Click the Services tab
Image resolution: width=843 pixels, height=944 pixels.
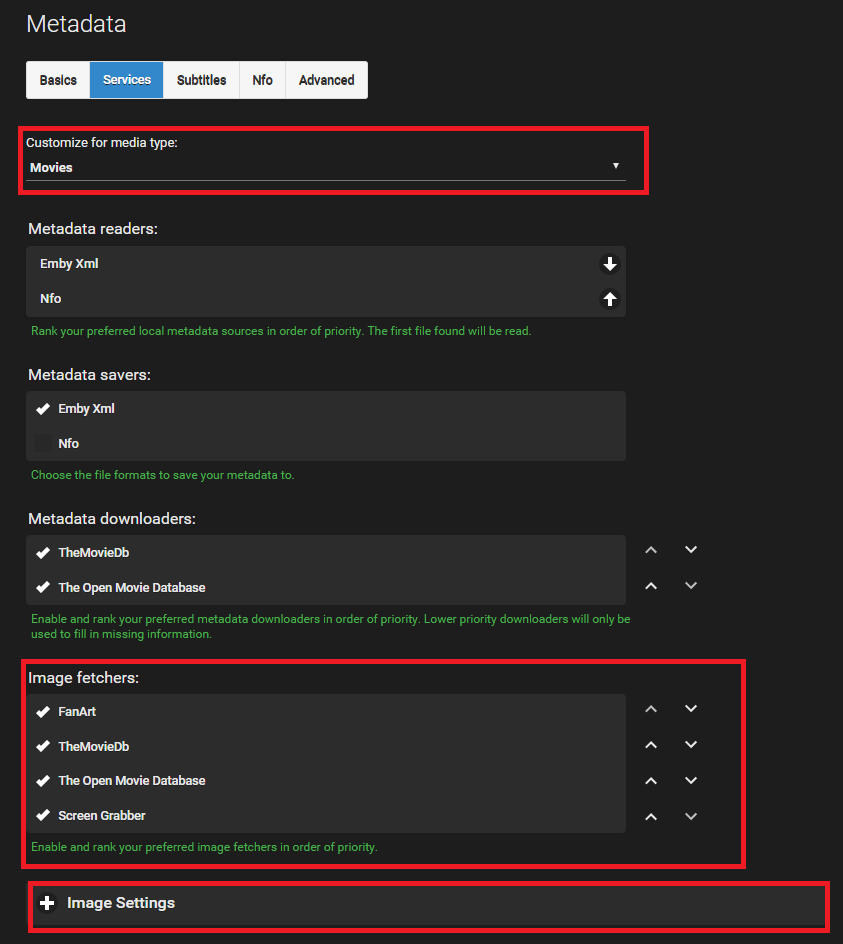[127, 80]
